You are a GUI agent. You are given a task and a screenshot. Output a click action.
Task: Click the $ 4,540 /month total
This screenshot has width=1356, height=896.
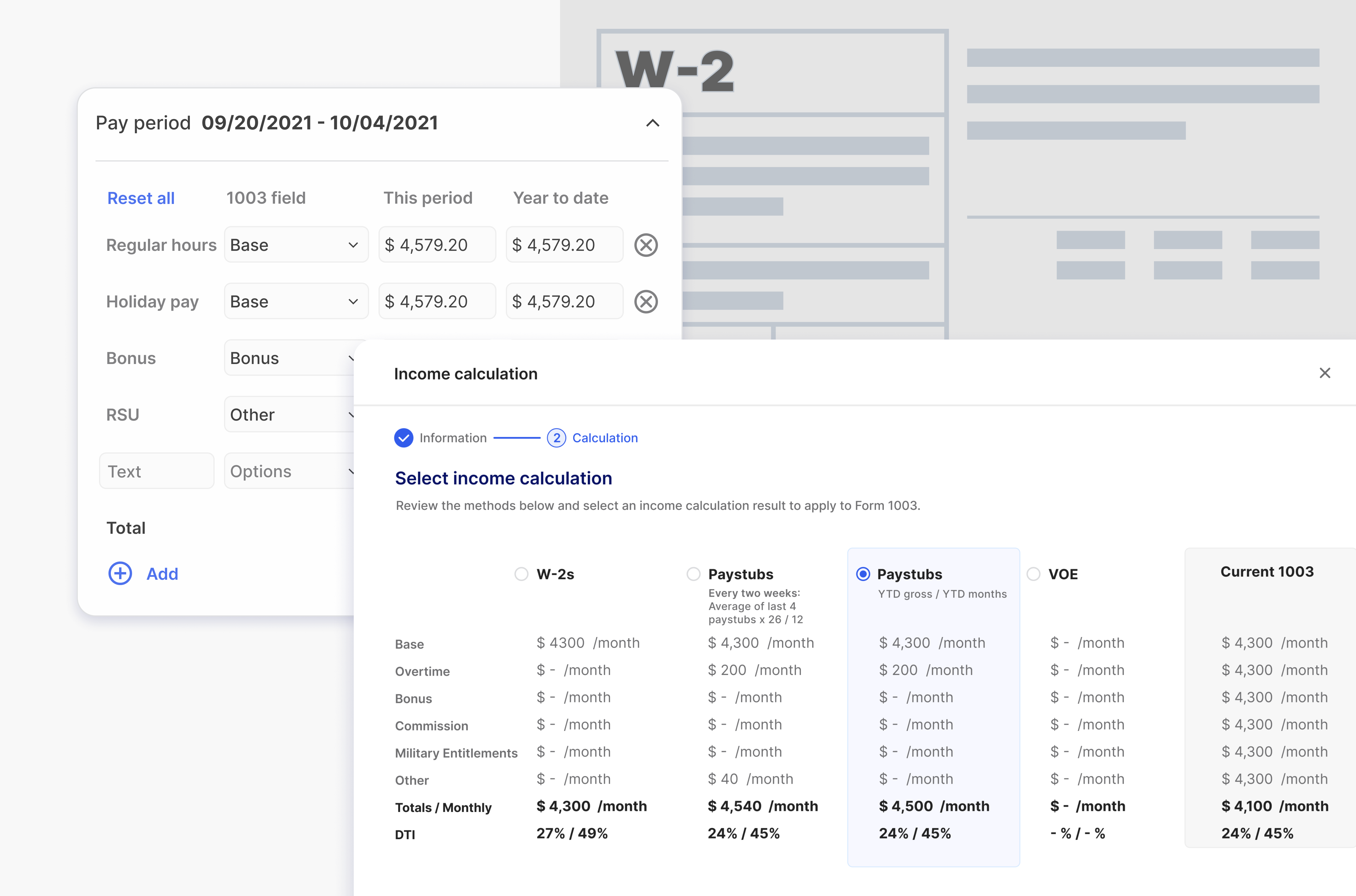coord(763,806)
